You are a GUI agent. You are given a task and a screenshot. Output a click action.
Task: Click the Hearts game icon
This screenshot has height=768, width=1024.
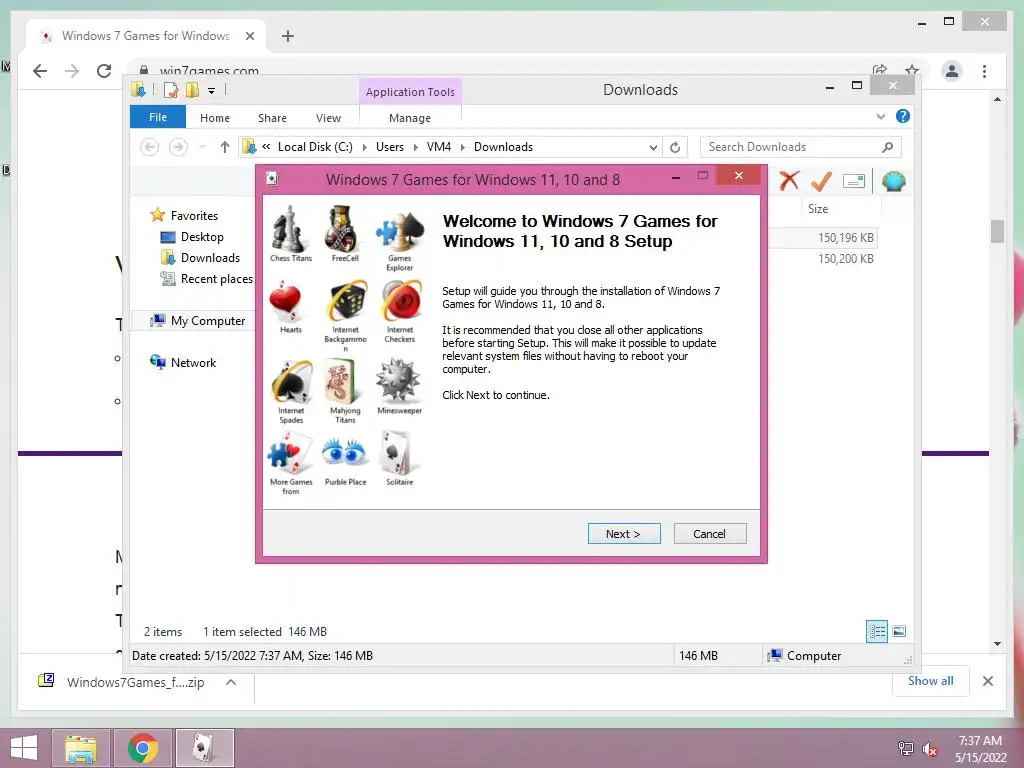[x=286, y=302]
